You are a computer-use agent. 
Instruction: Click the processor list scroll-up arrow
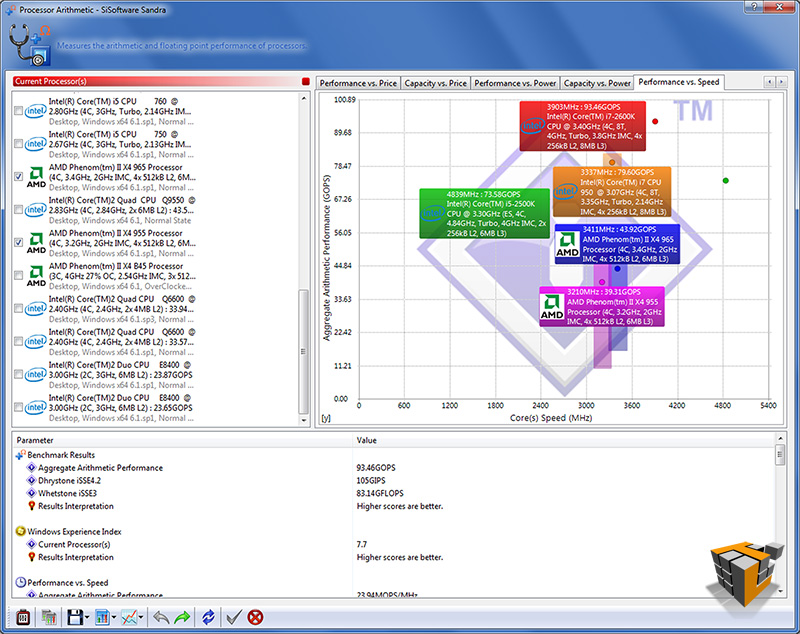click(304, 98)
